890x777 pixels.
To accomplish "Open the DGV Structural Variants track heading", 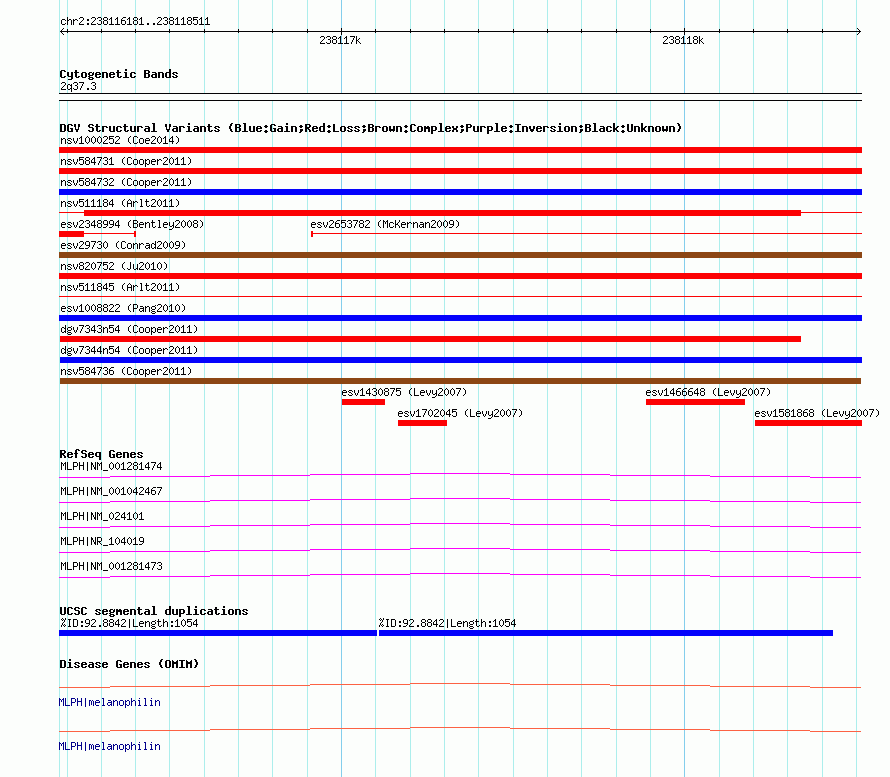I will pos(371,128).
